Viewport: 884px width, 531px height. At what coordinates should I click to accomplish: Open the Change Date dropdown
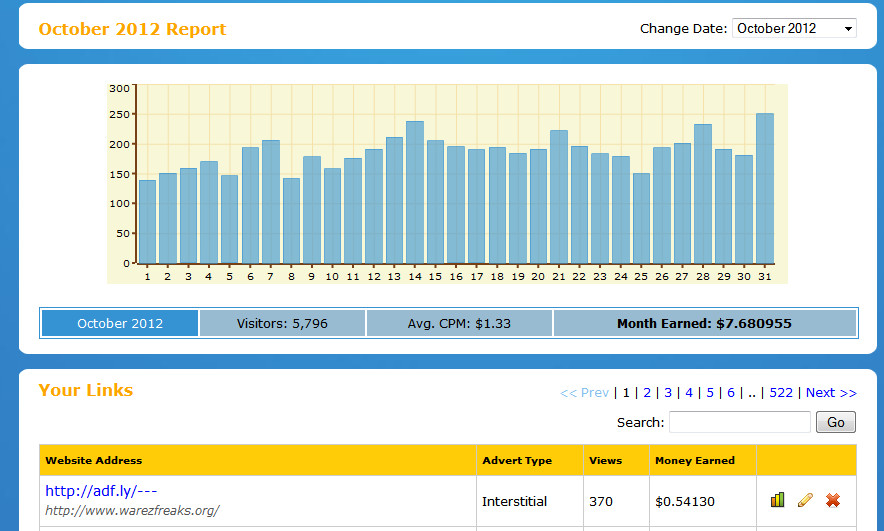click(x=794, y=28)
